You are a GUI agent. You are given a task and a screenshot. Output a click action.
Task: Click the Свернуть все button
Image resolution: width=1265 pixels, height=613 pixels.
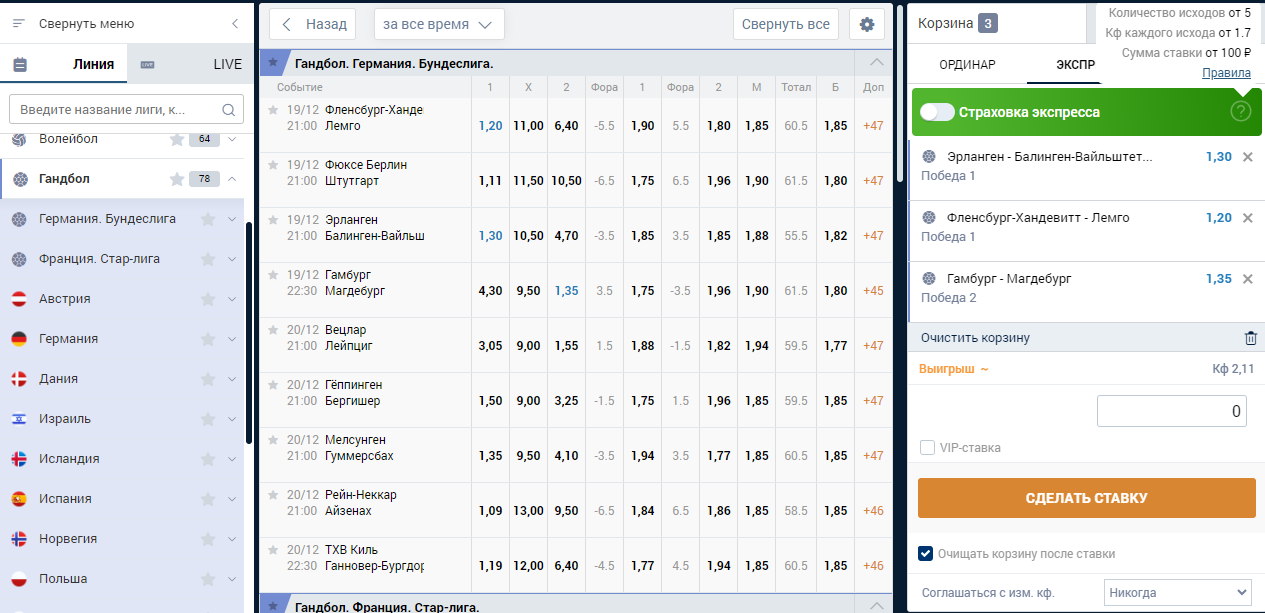pyautogui.click(x=785, y=24)
